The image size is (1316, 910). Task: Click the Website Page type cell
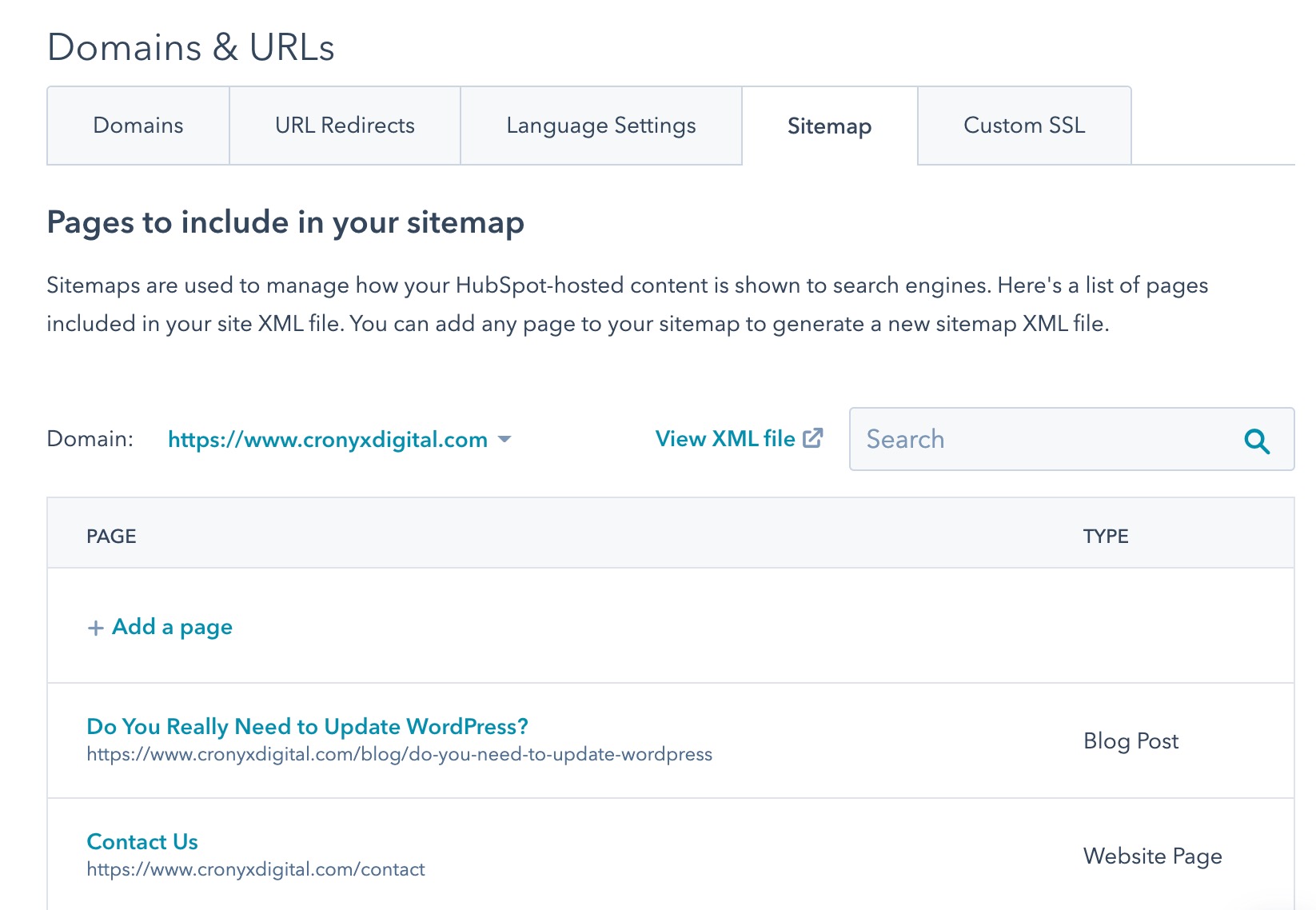pos(1152,856)
